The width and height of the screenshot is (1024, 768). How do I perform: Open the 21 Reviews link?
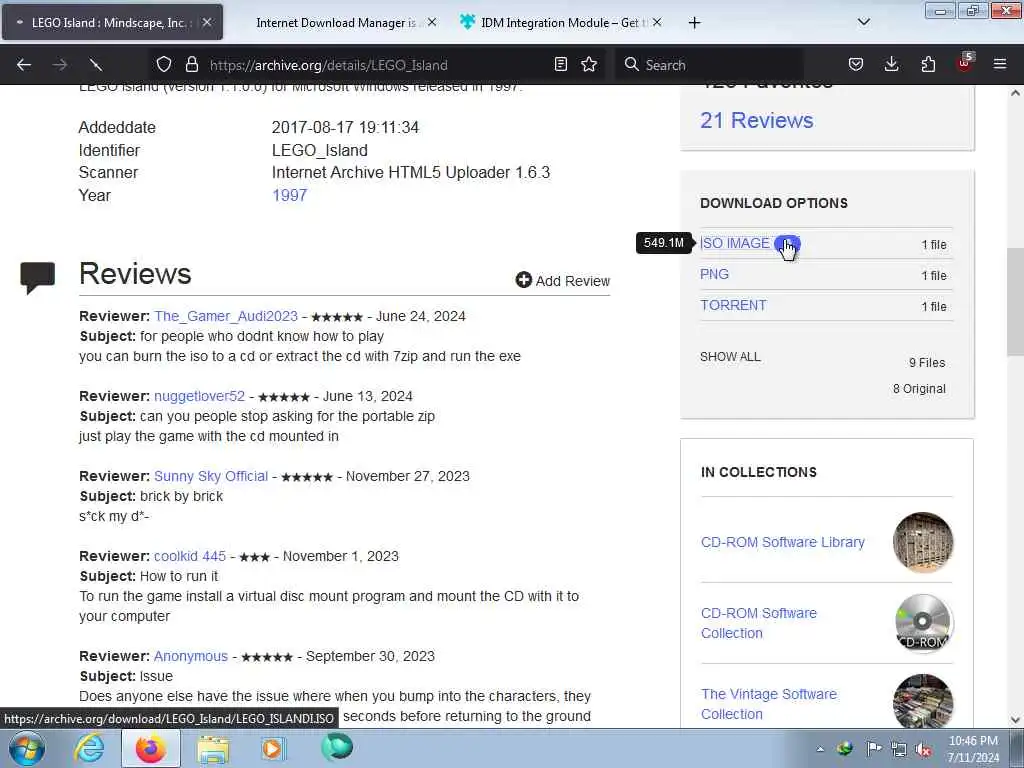pos(756,120)
